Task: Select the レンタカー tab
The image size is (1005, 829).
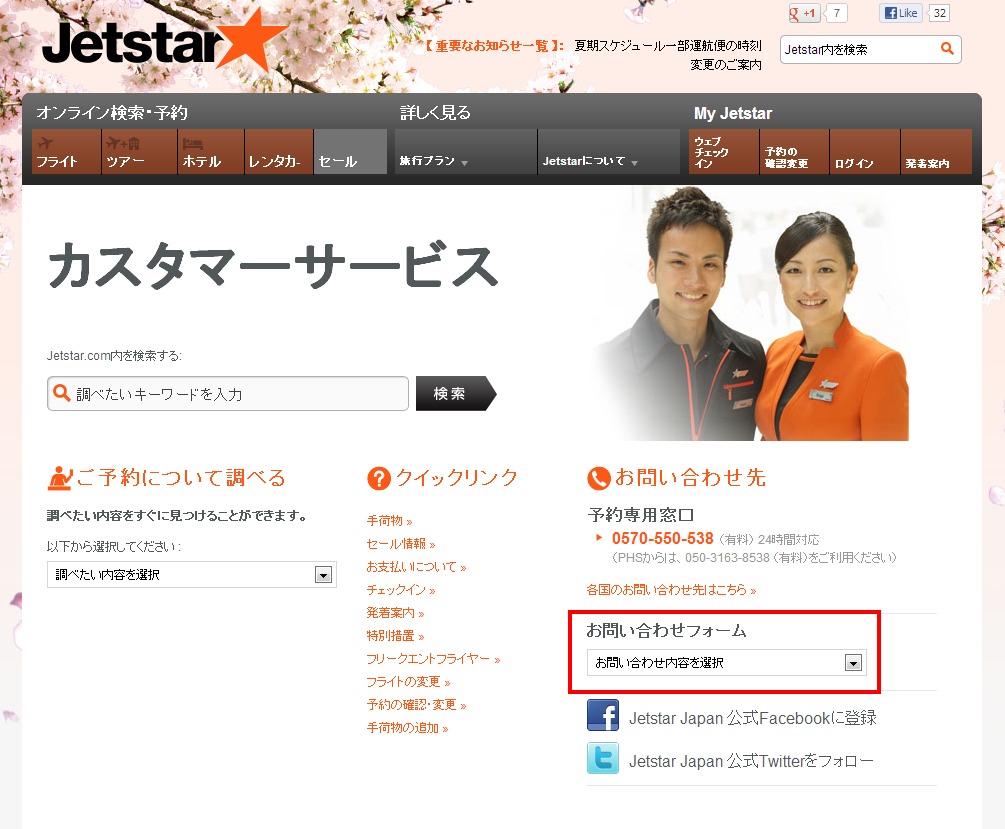Action: 279,158
